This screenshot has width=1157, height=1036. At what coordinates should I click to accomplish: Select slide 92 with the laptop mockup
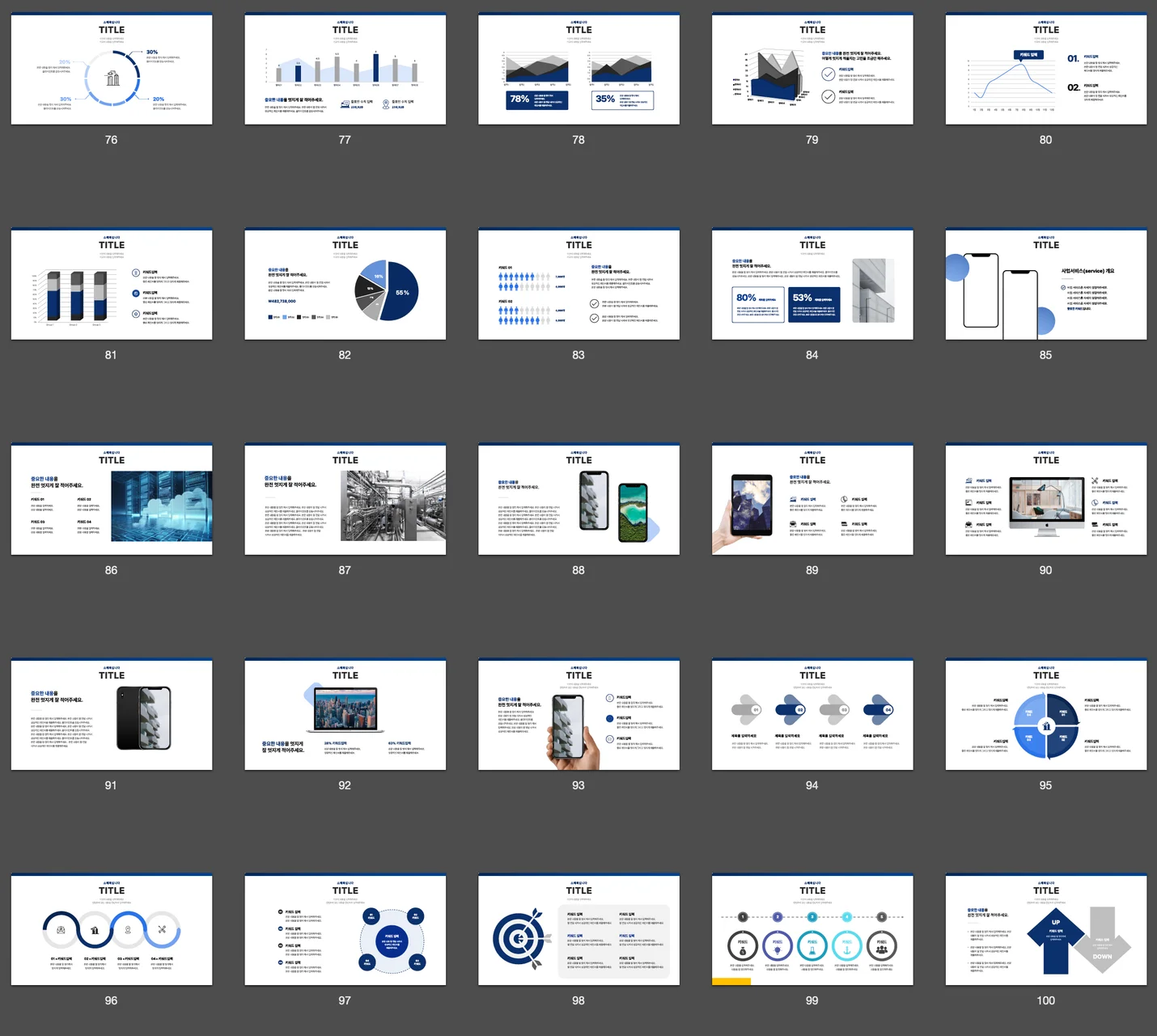coord(345,715)
